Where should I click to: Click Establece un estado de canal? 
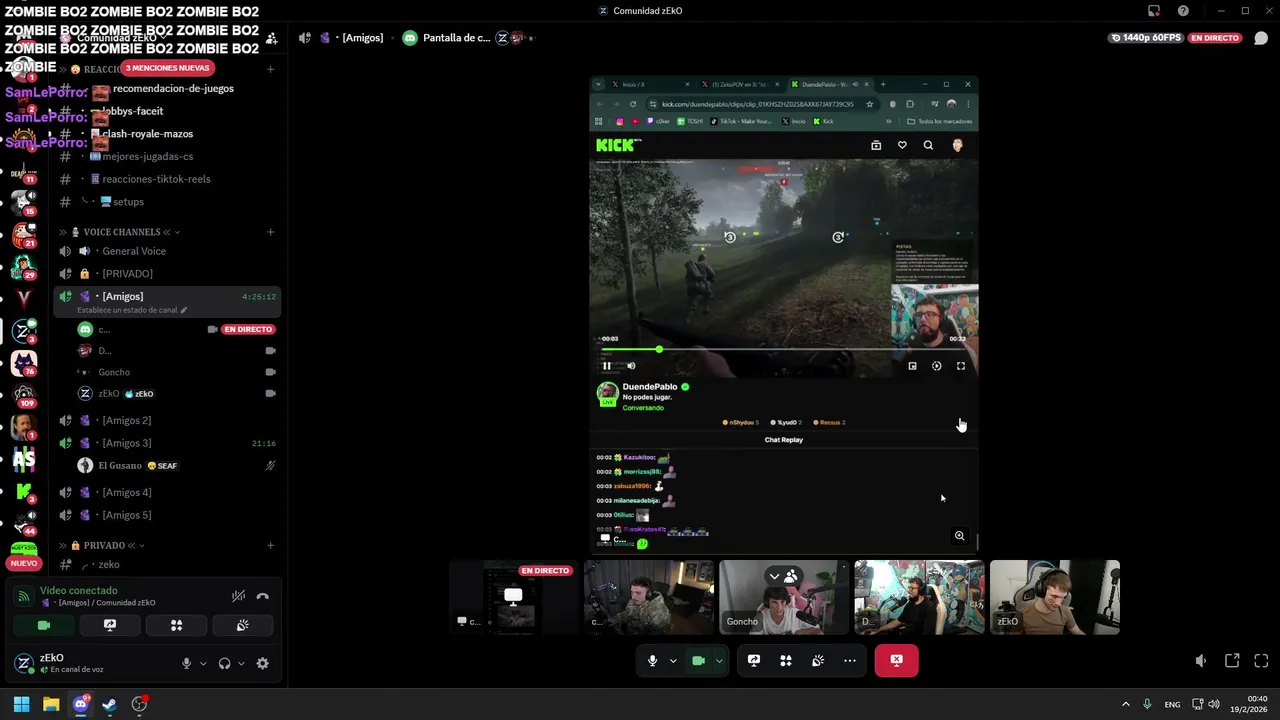tap(132, 310)
